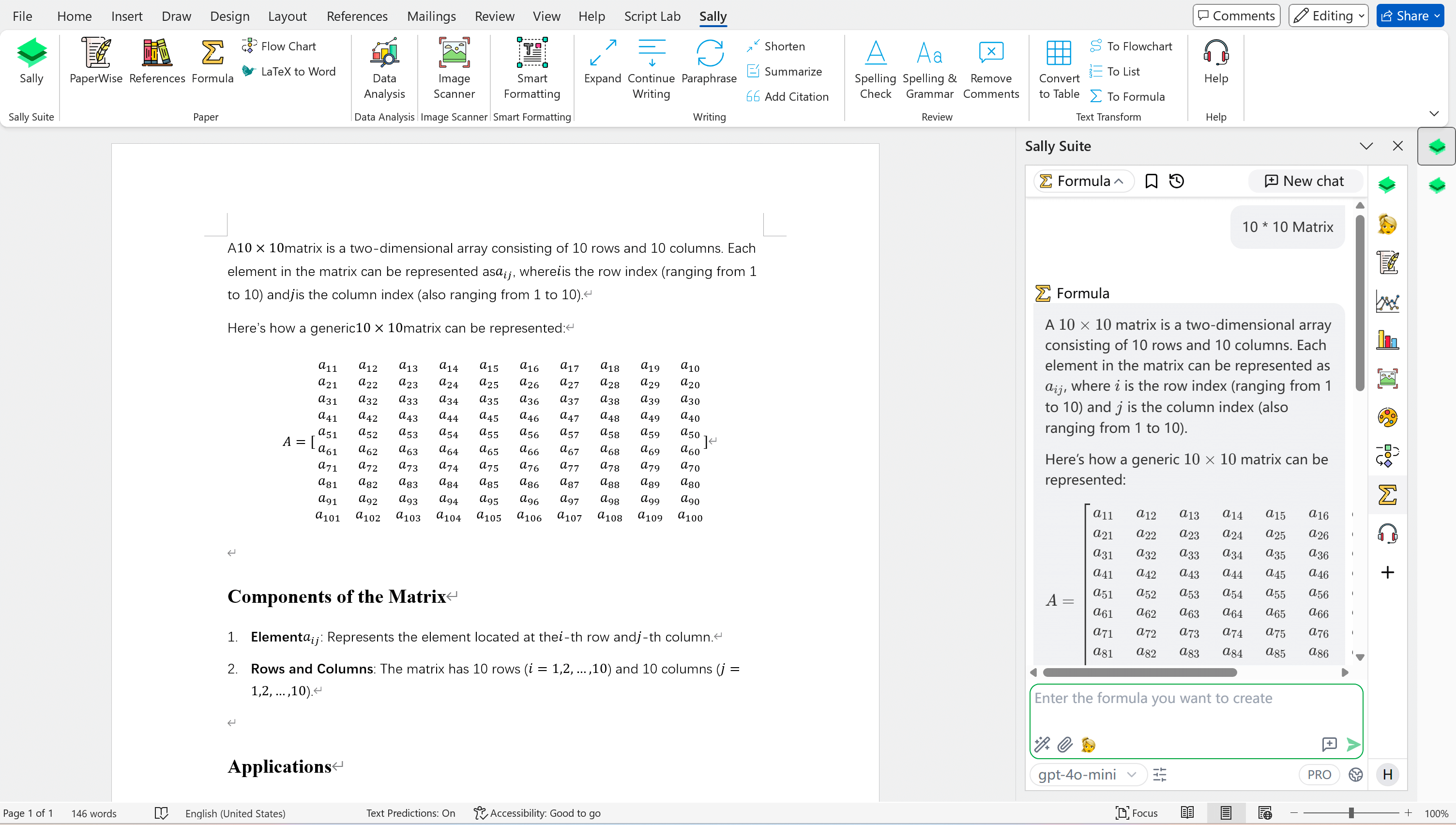Open model settings sliders icon

1159,775
